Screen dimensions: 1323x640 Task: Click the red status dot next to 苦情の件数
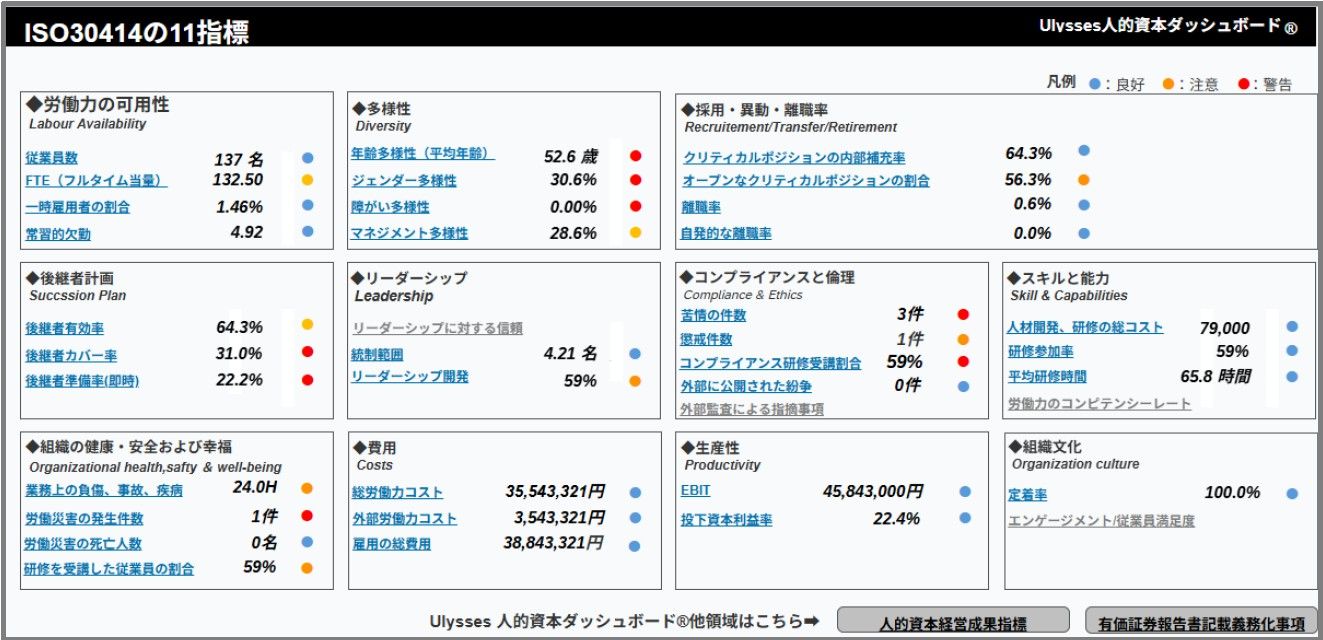(x=963, y=315)
